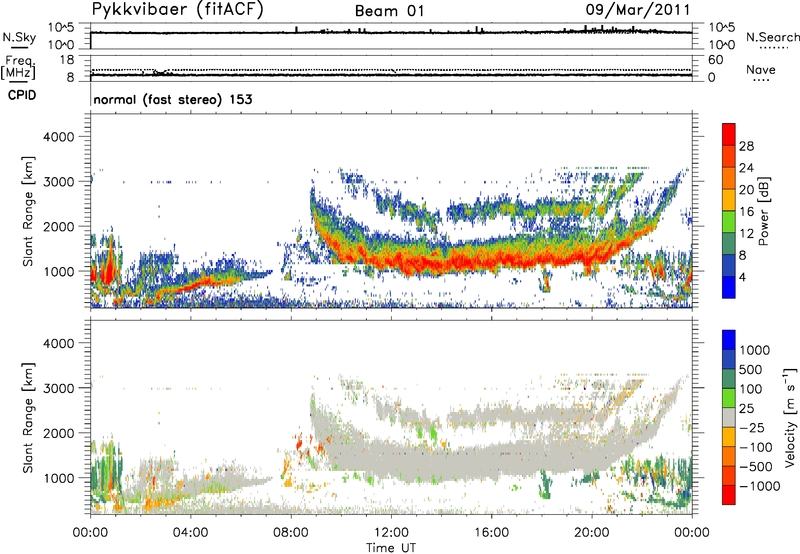Click the strong red backscatter band near 12:00 in Power panel
The width and height of the screenshot is (800, 554).
[393, 261]
